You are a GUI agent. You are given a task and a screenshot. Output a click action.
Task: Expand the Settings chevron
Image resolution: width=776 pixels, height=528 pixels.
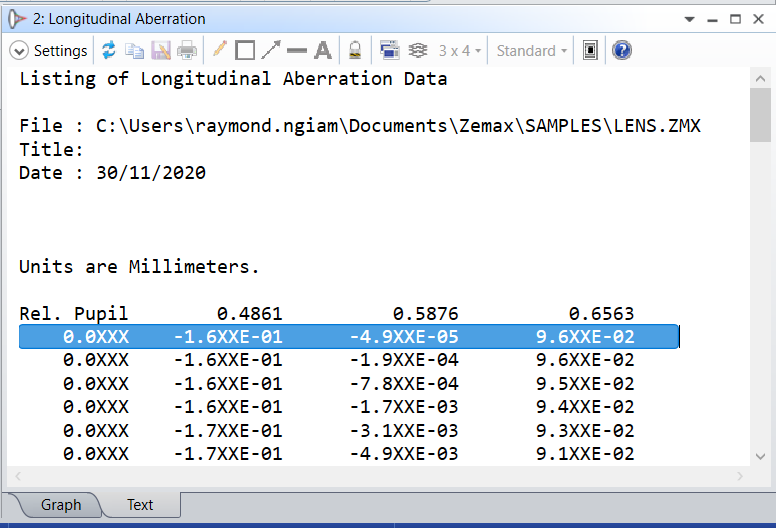(19, 50)
